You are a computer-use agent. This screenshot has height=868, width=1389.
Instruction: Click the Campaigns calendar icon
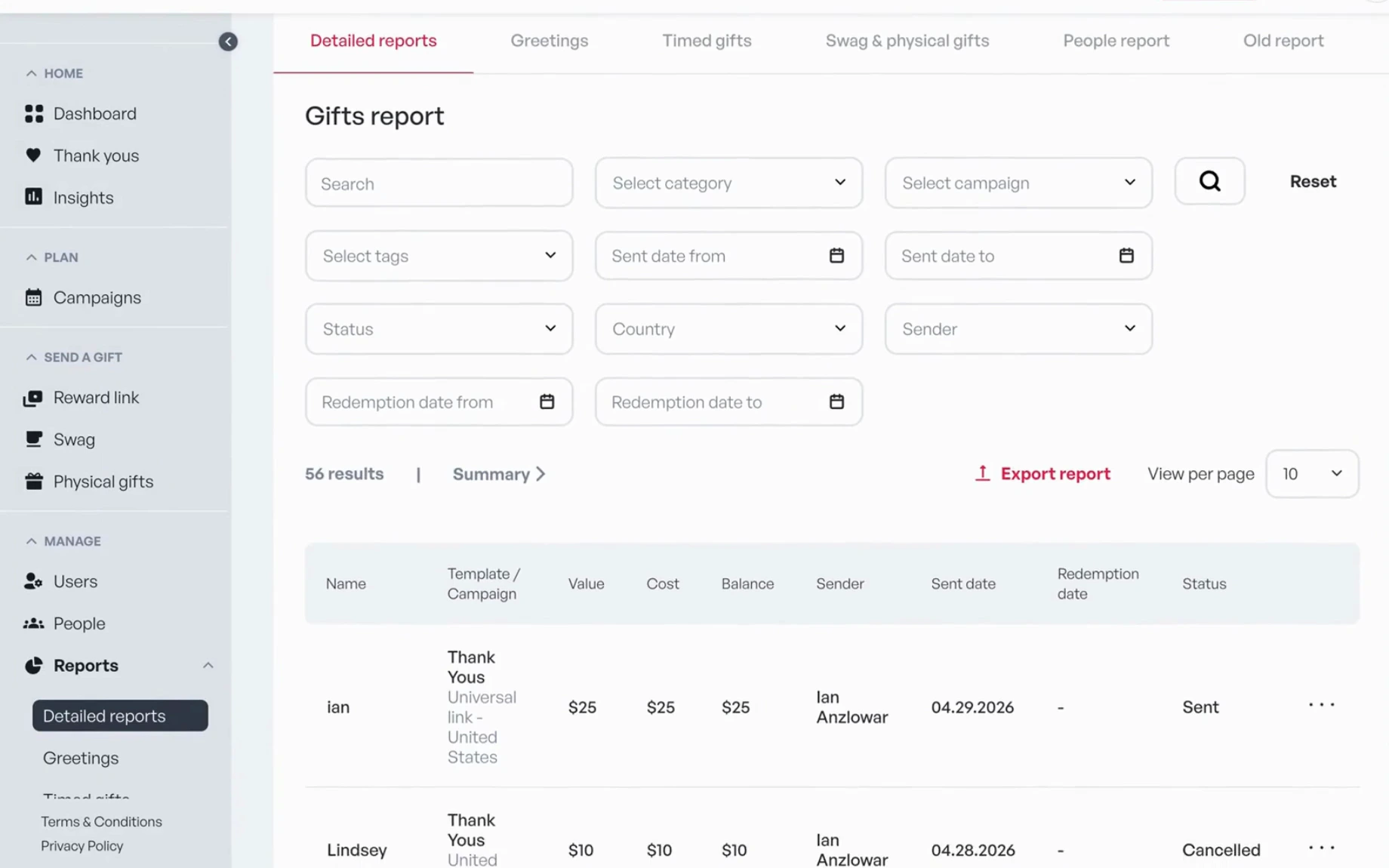pyautogui.click(x=33, y=297)
